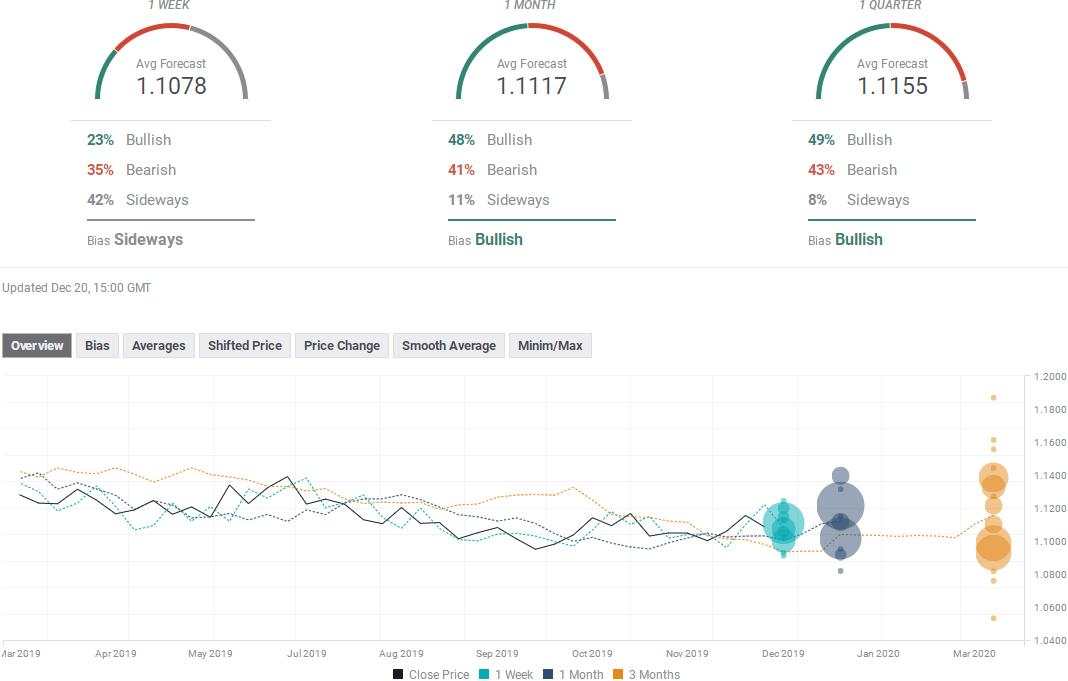Toggle the 3 Months legend series
Viewport: 1068px width, 681px height.
(x=646, y=674)
